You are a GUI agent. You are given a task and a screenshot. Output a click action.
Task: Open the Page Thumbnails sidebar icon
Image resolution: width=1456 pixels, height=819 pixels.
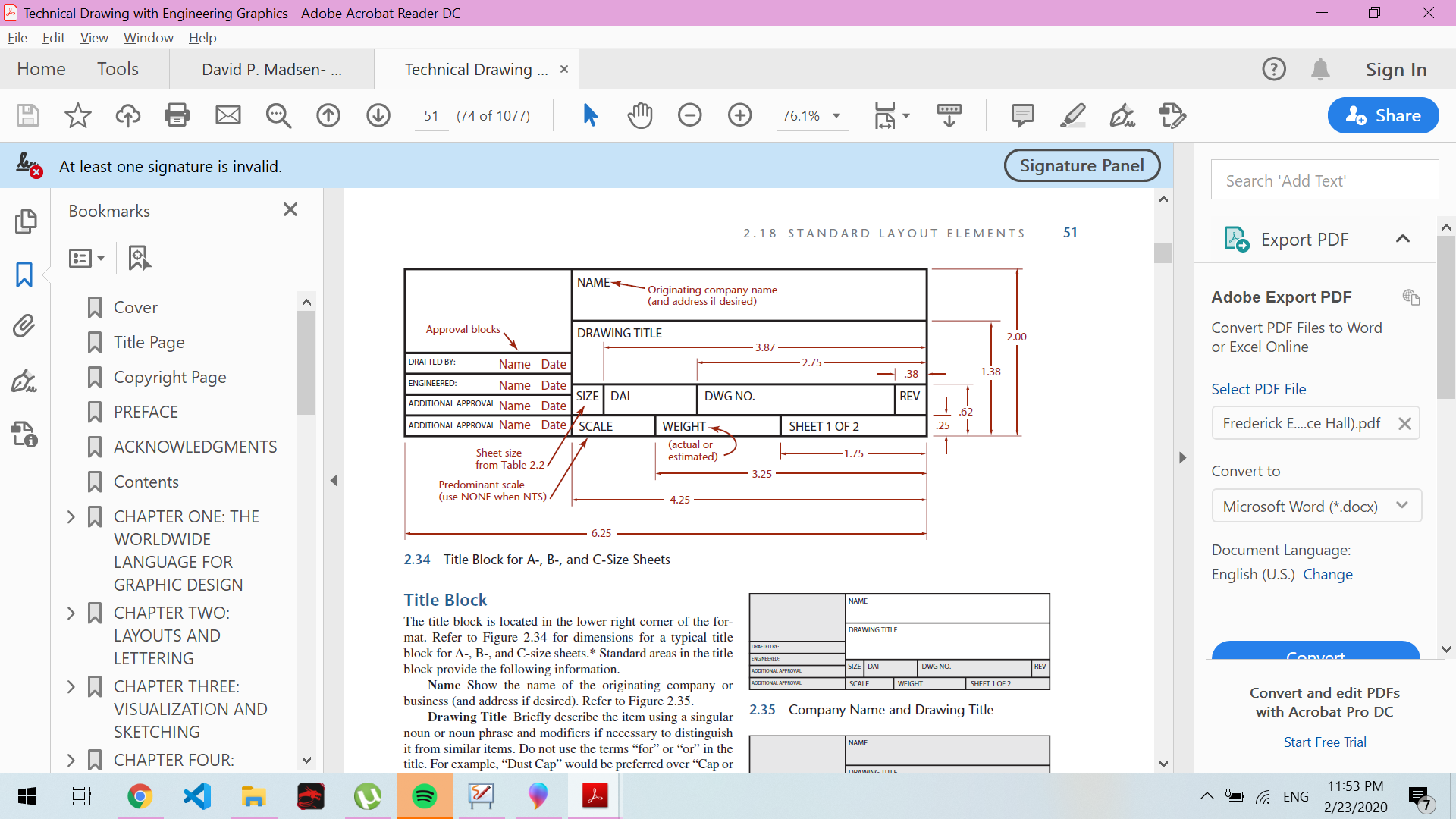(24, 221)
